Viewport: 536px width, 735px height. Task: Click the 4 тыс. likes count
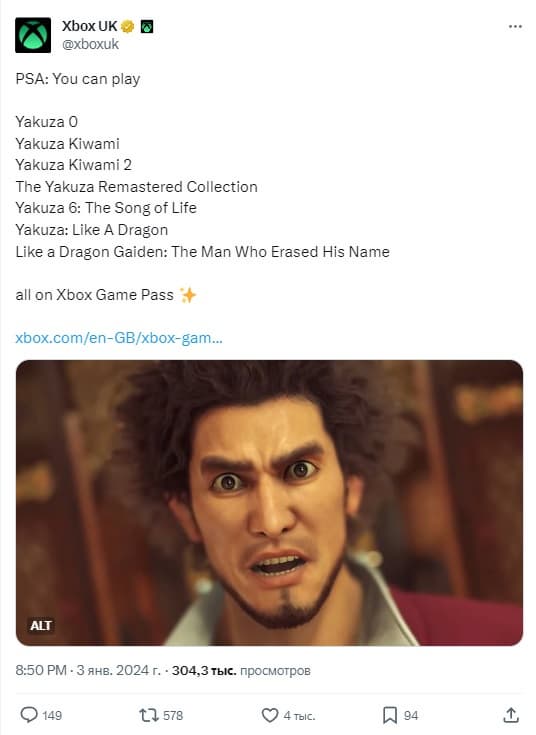pos(299,716)
